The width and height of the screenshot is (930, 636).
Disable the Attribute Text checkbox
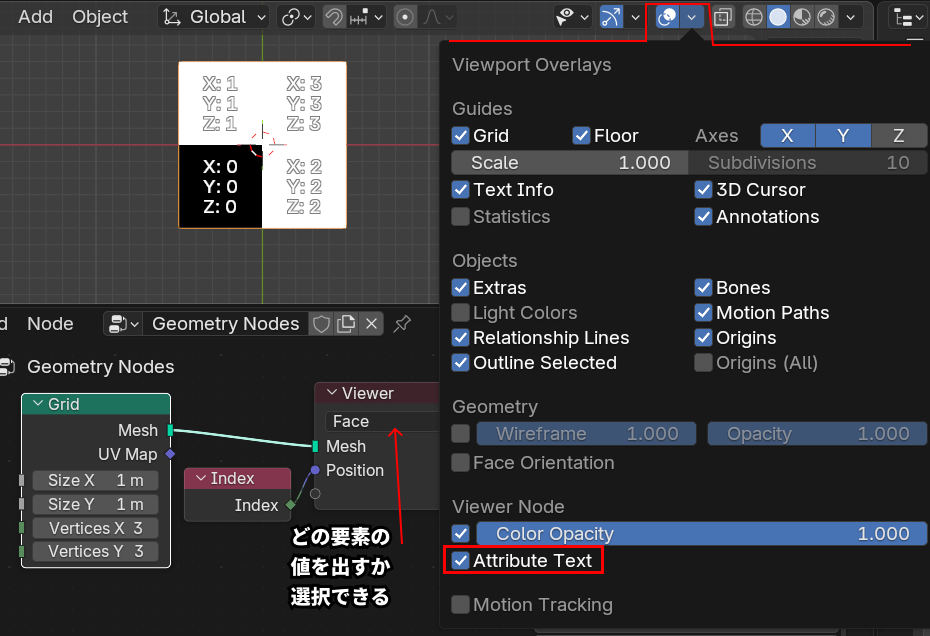click(461, 561)
